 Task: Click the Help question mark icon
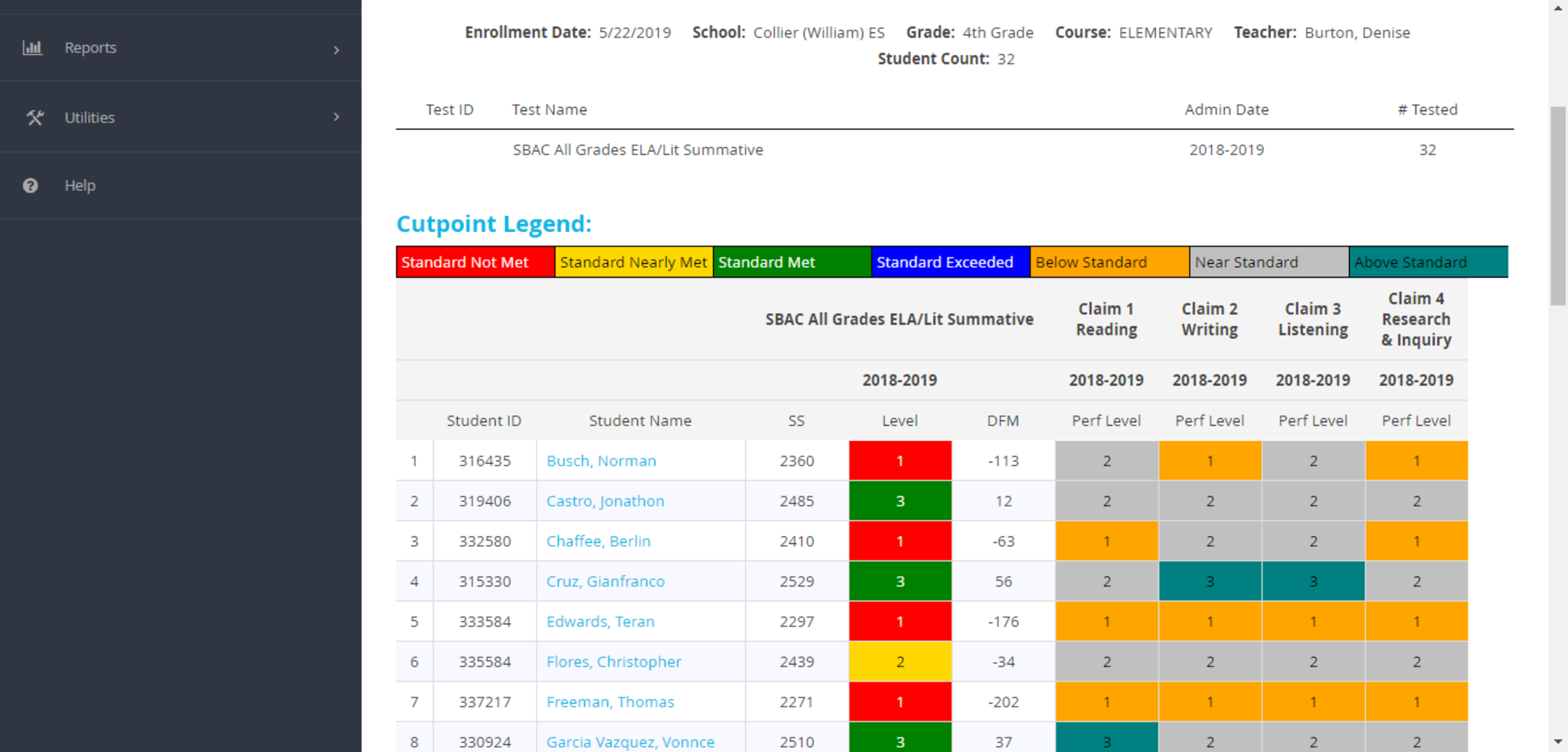click(x=31, y=185)
